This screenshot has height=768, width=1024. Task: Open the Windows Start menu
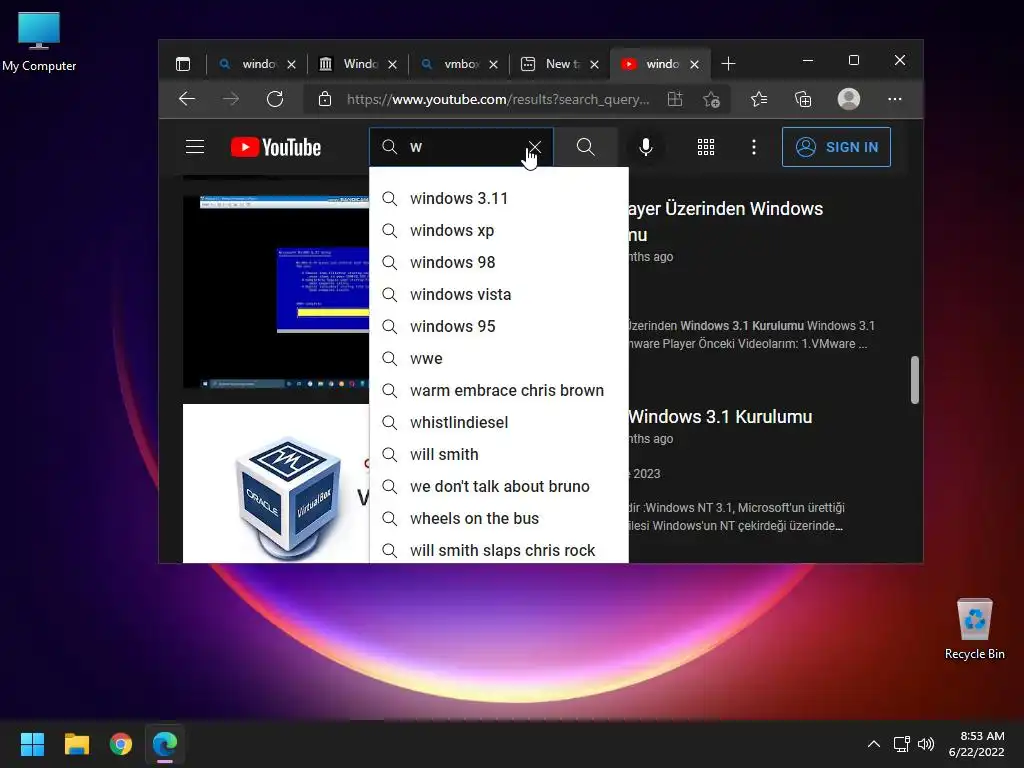pos(32,744)
